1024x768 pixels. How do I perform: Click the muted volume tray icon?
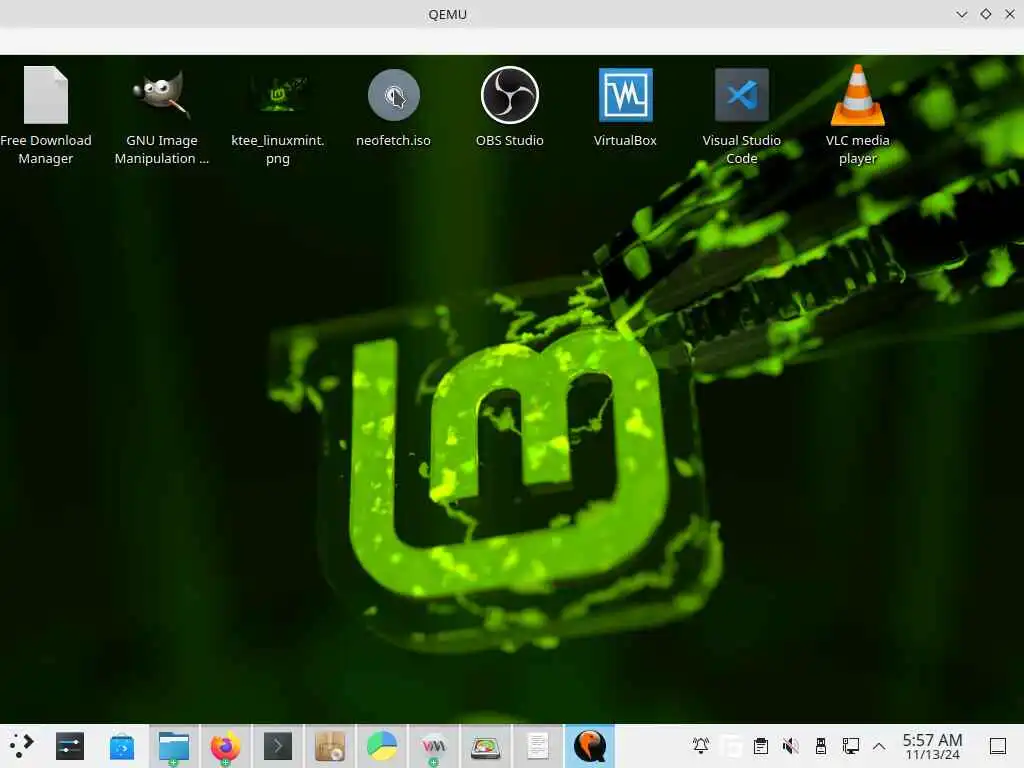[790, 746]
